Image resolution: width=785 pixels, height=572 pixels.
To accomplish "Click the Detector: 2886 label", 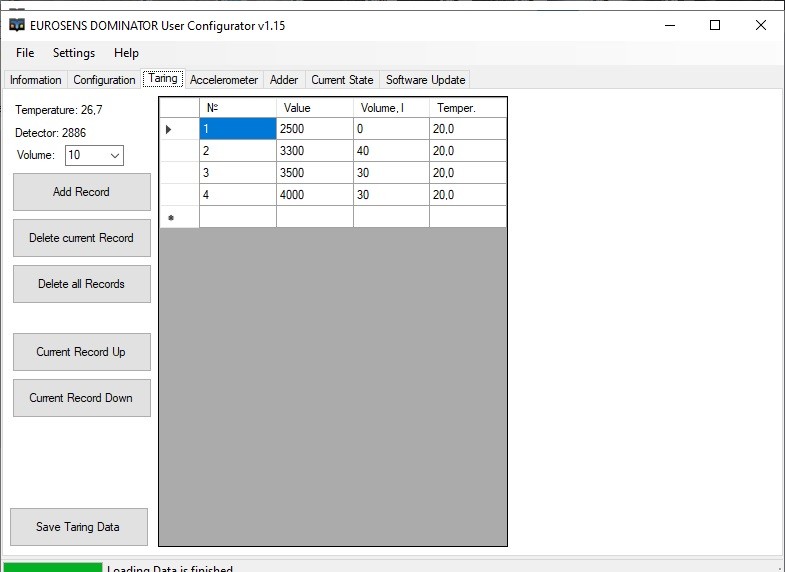I will (51, 133).
